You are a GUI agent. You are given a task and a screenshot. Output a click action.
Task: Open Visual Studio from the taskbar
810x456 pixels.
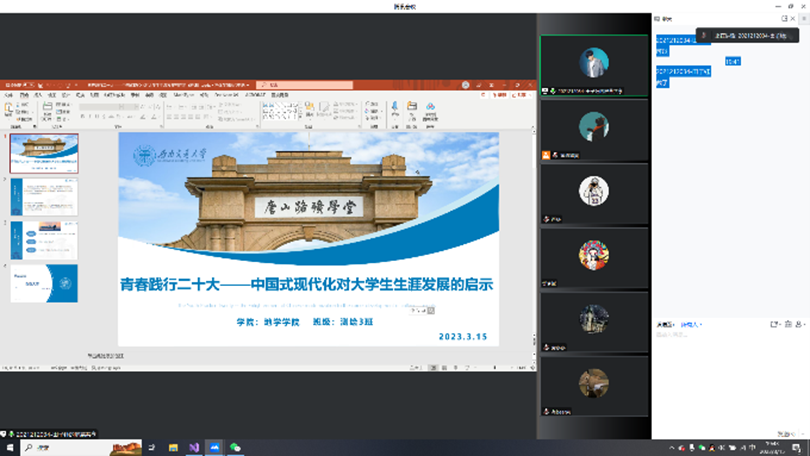(x=193, y=448)
